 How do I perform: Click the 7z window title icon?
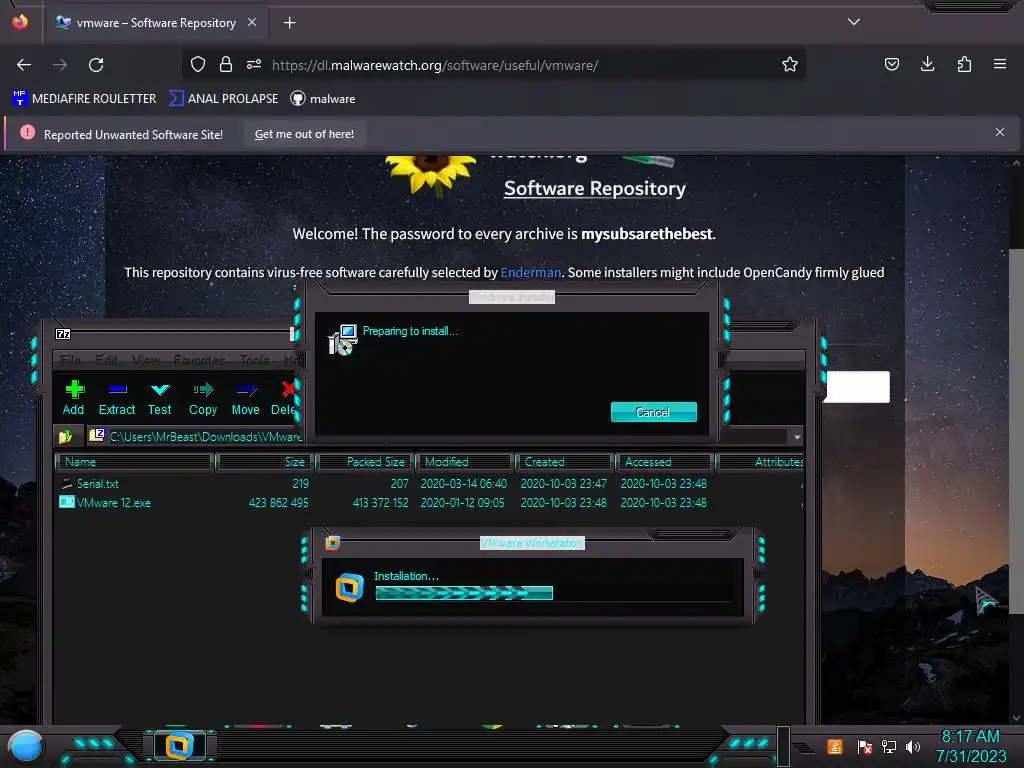[x=63, y=334]
